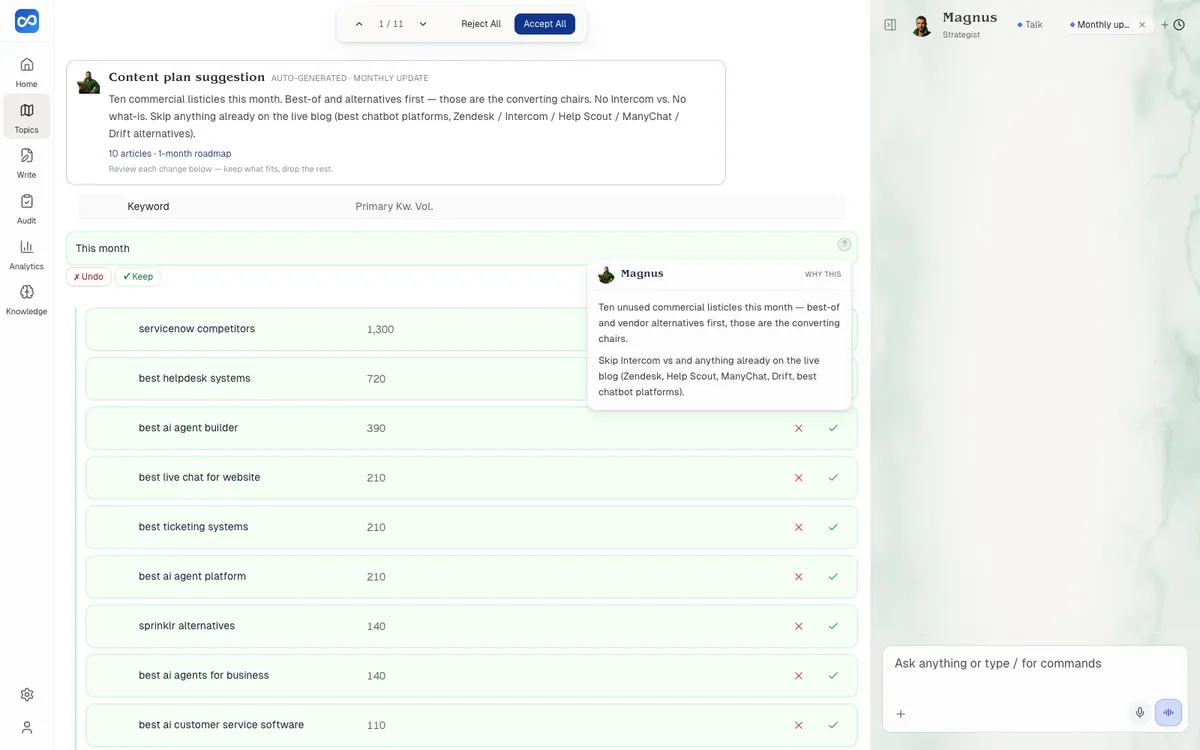Accept best ai agent platform row

(833, 577)
